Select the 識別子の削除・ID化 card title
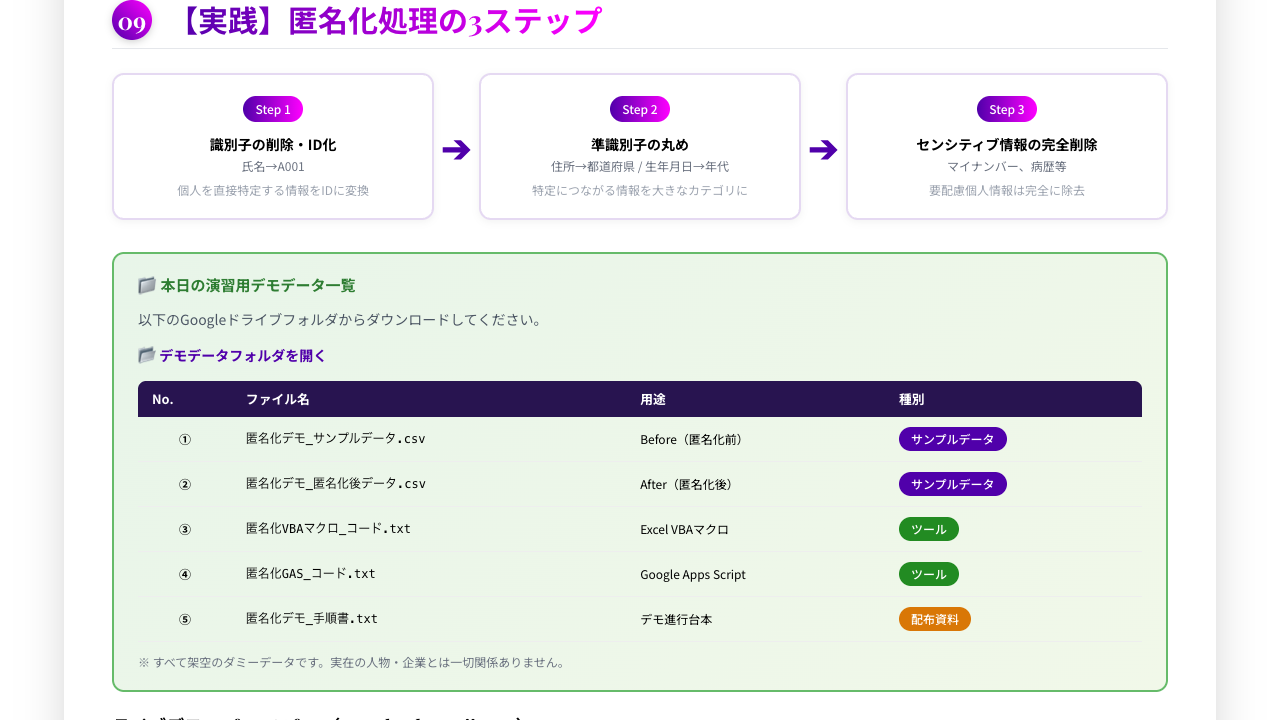1280x720 pixels. 273,144
